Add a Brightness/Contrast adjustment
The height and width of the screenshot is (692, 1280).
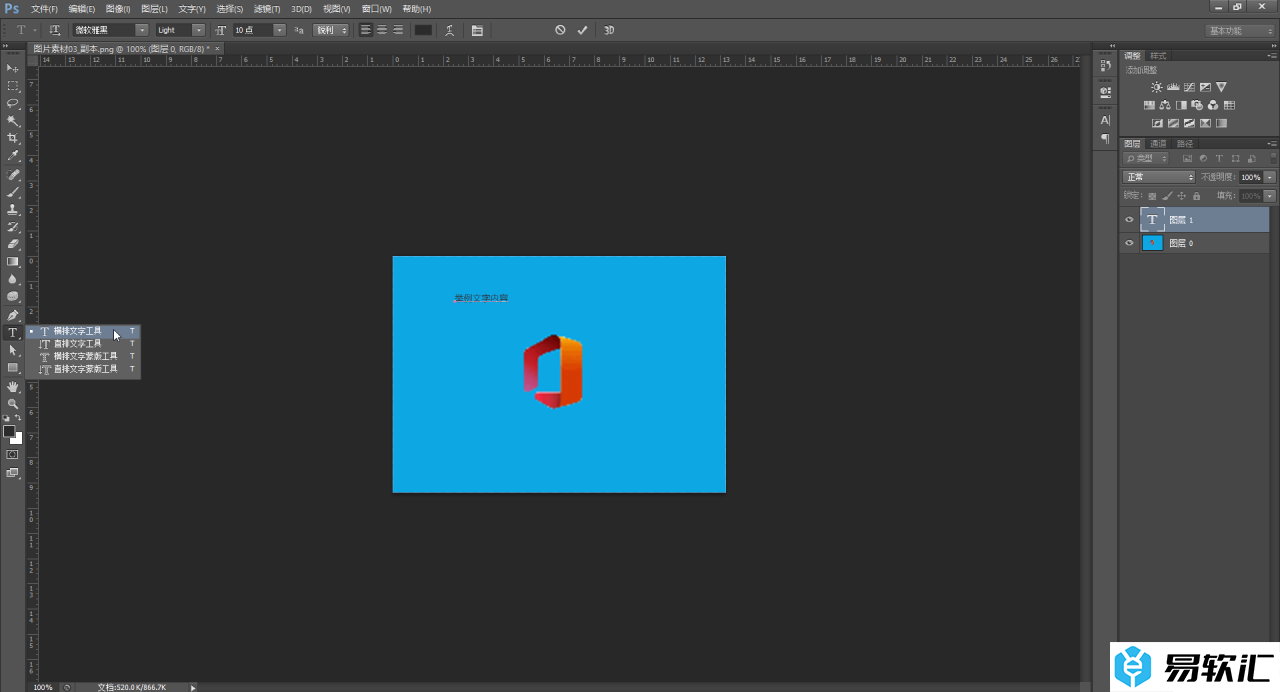coord(1157,88)
